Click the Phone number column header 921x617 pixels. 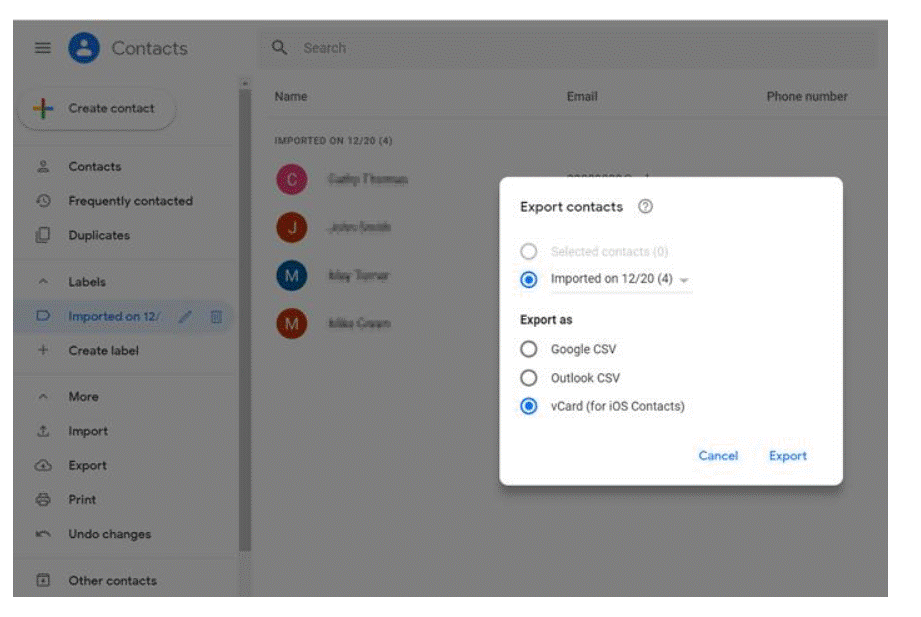point(807,96)
